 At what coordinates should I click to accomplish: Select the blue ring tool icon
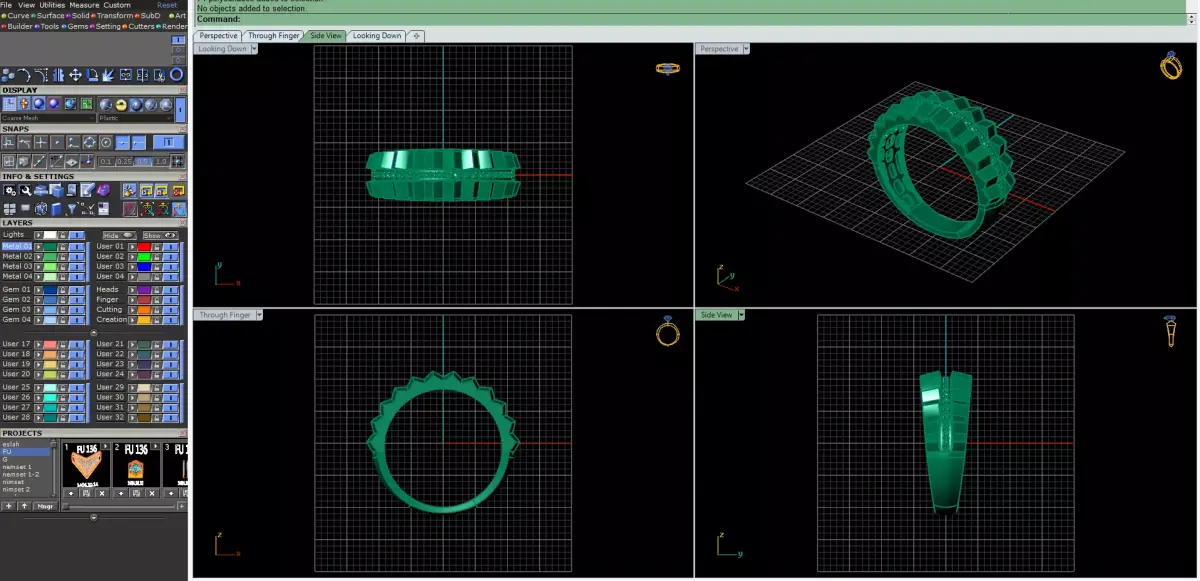click(176, 74)
